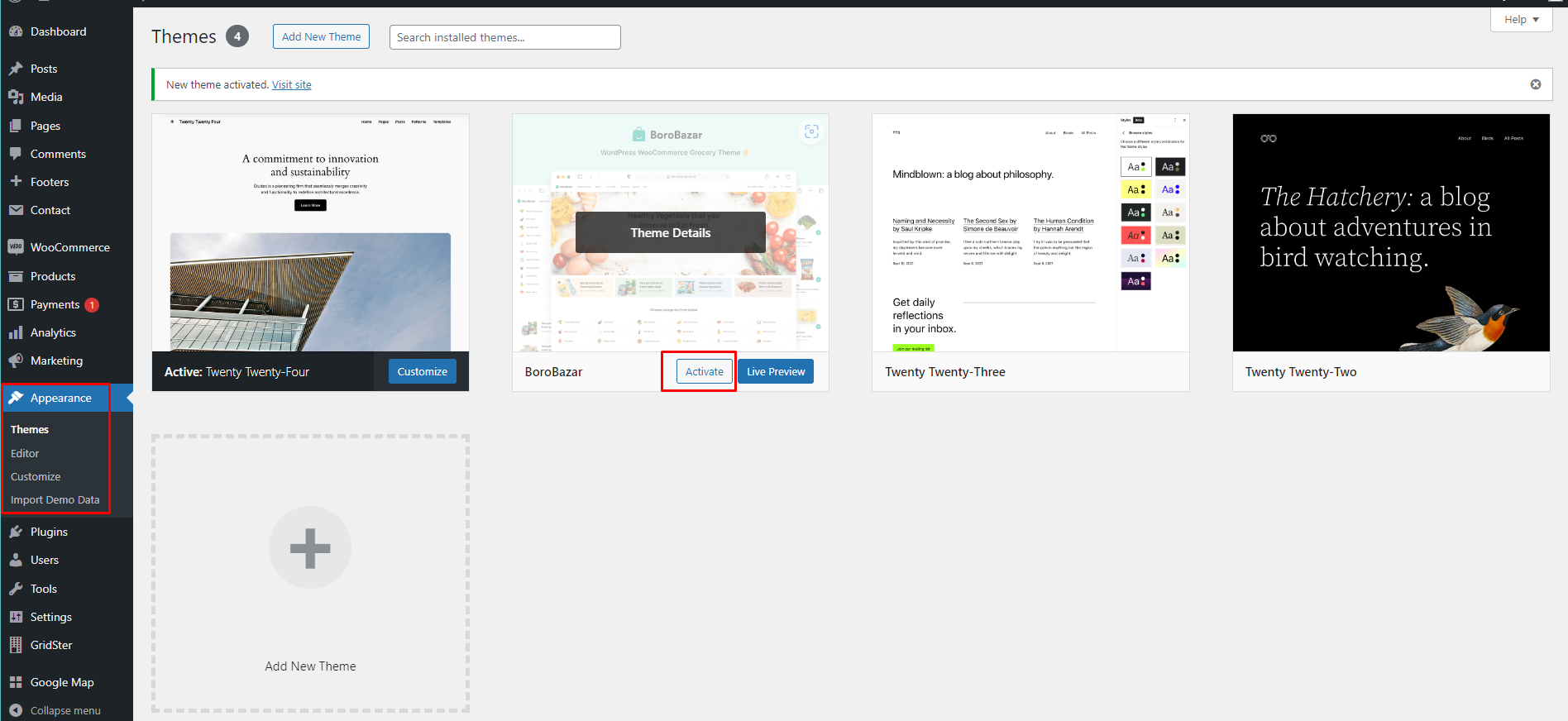Viewport: 1568px width, 721px height.
Task: Click the Analytics bar chart icon
Action: click(16, 332)
